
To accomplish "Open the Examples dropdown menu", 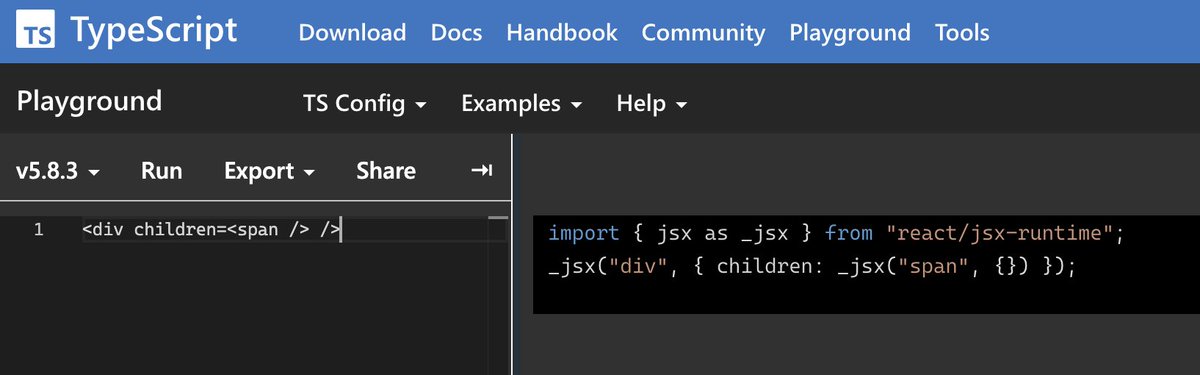I will tap(523, 103).
